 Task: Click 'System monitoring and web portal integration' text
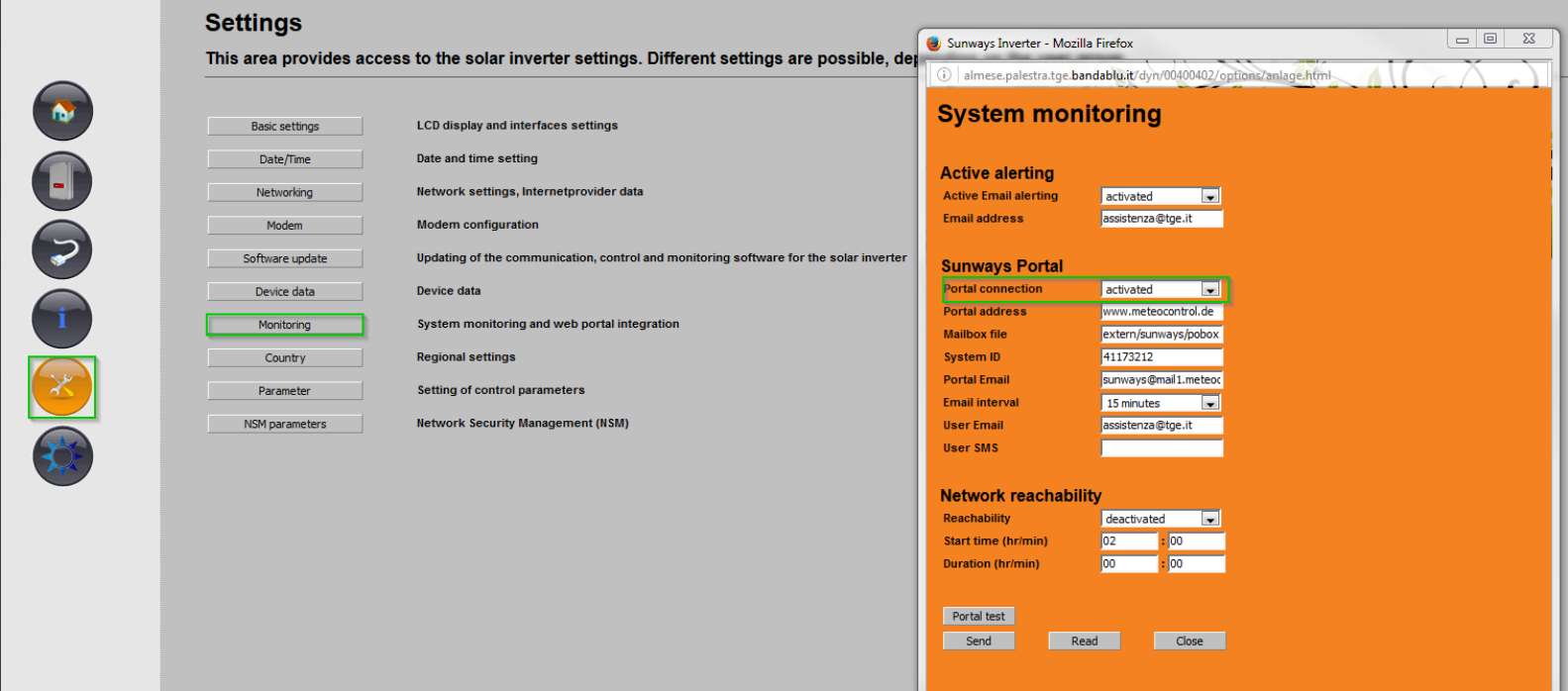pyautogui.click(x=548, y=324)
